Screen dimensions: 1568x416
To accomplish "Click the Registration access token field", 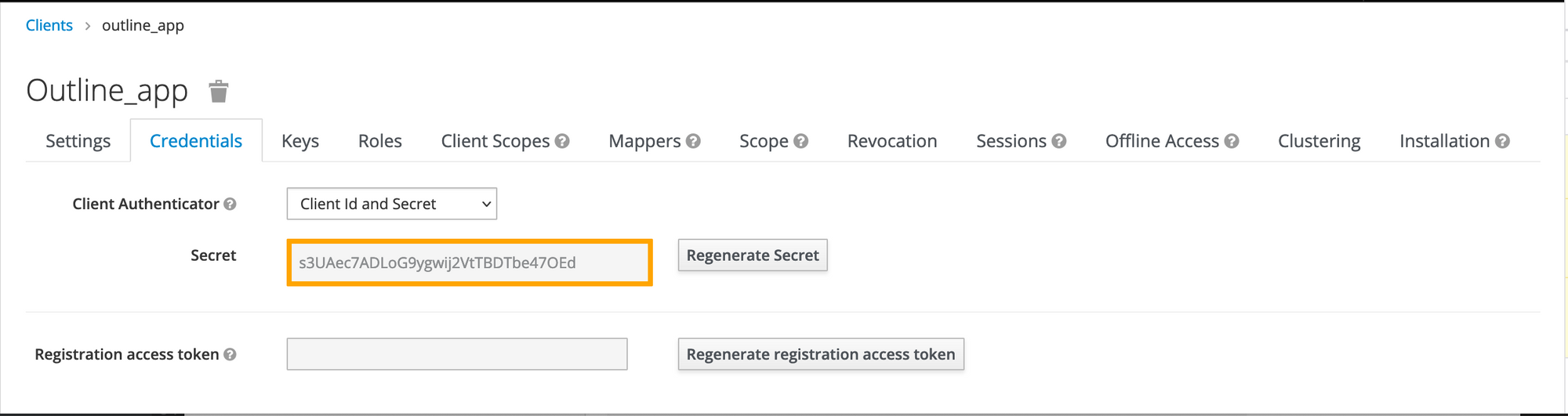I will pyautogui.click(x=457, y=354).
